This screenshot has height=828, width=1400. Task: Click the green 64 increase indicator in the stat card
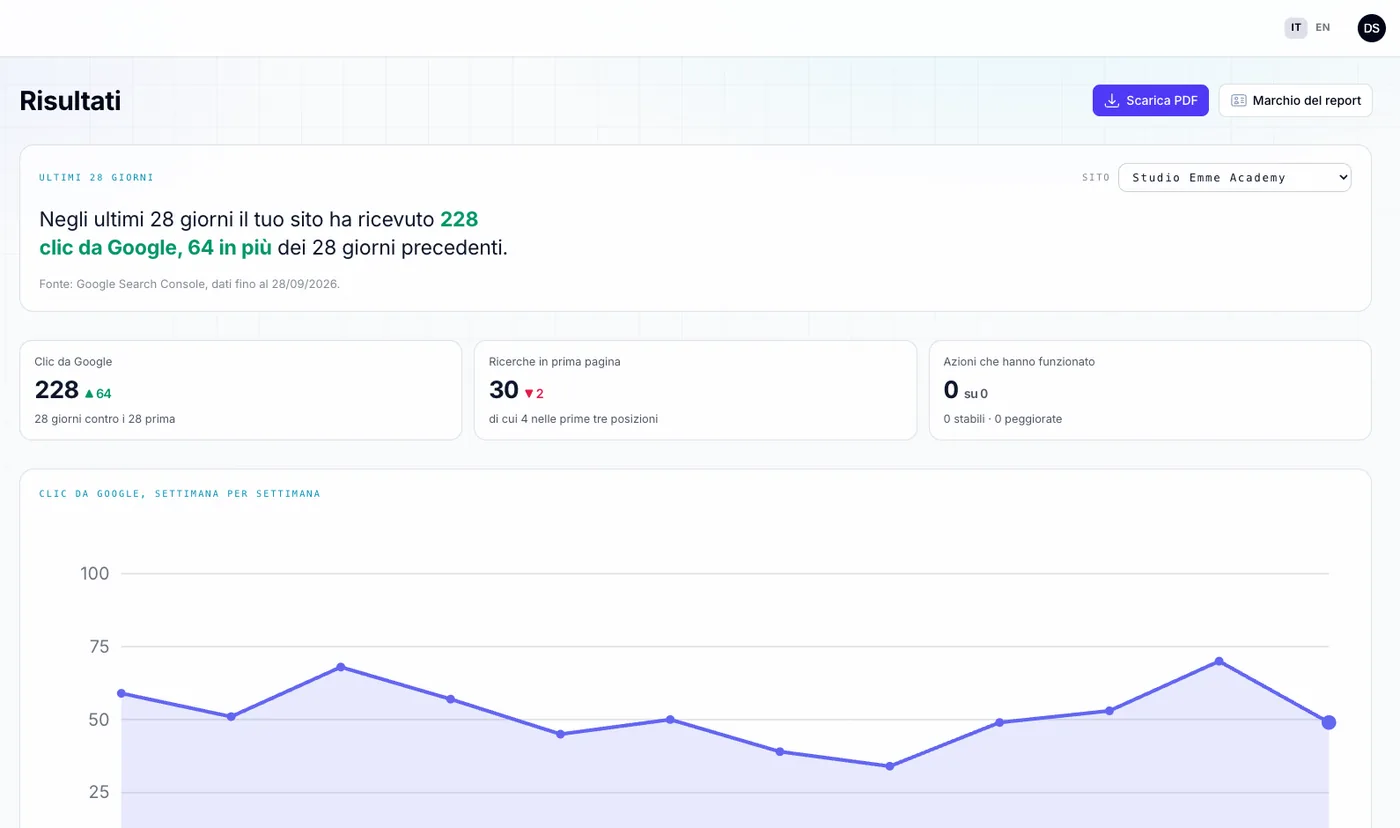[98, 394]
